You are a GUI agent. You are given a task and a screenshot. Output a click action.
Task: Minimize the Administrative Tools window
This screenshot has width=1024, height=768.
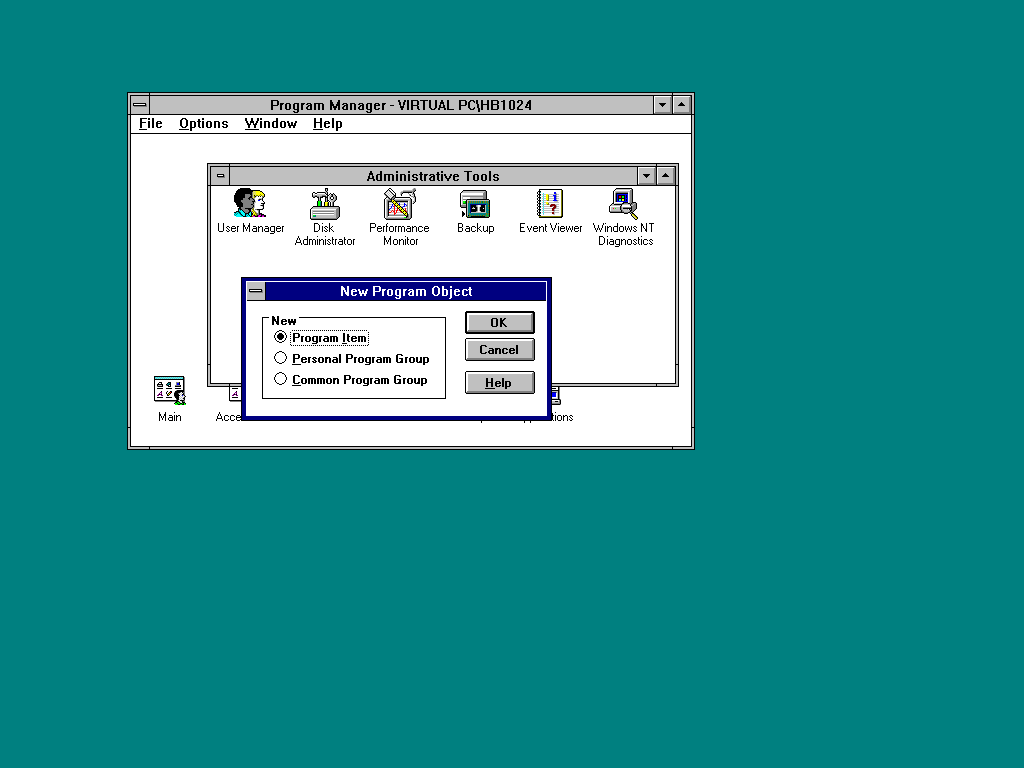646,176
